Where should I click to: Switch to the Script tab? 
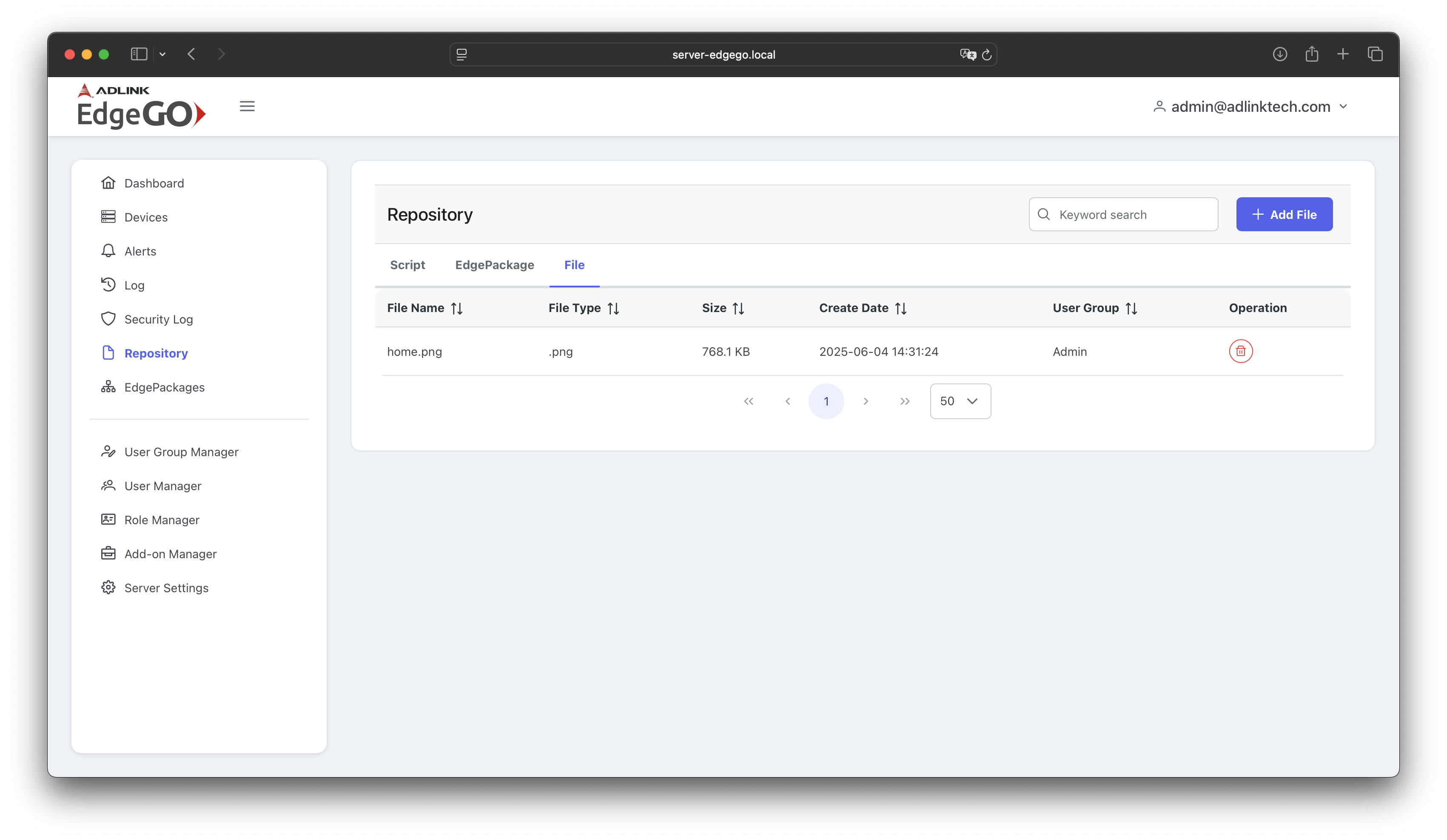[x=407, y=265]
